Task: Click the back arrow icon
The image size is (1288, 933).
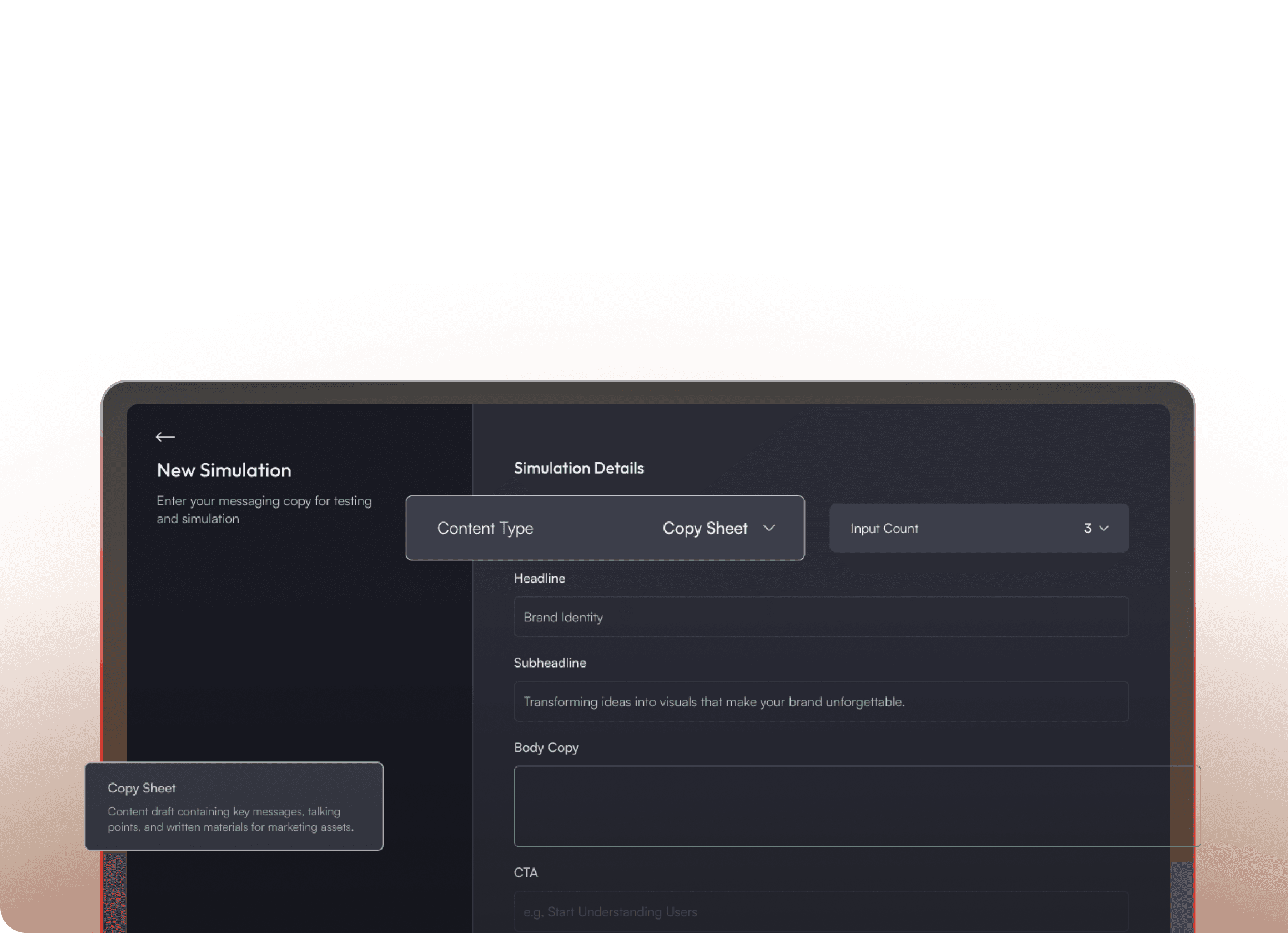Action: [x=165, y=437]
